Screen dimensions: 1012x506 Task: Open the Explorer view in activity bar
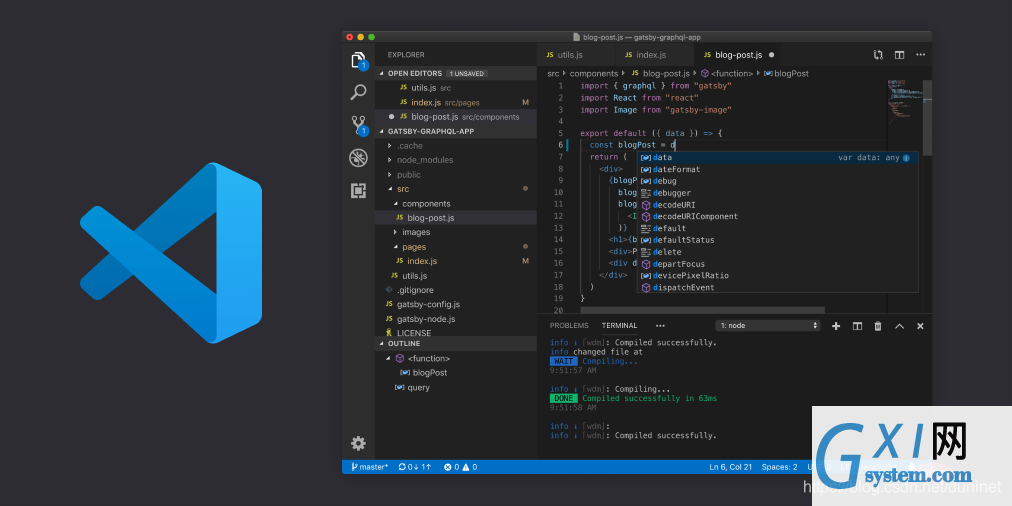[x=358, y=60]
